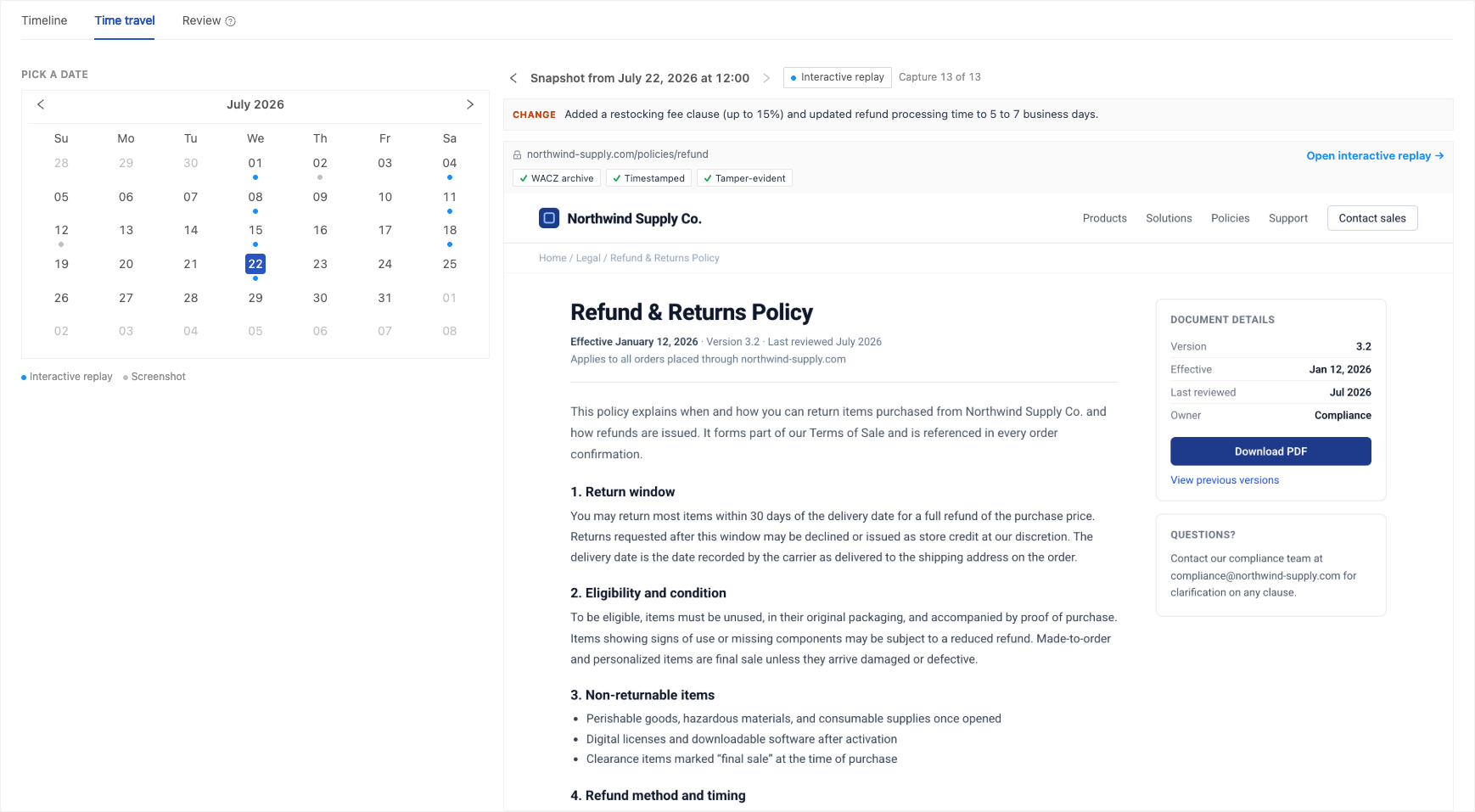Select July 31 in the calendar

(384, 298)
